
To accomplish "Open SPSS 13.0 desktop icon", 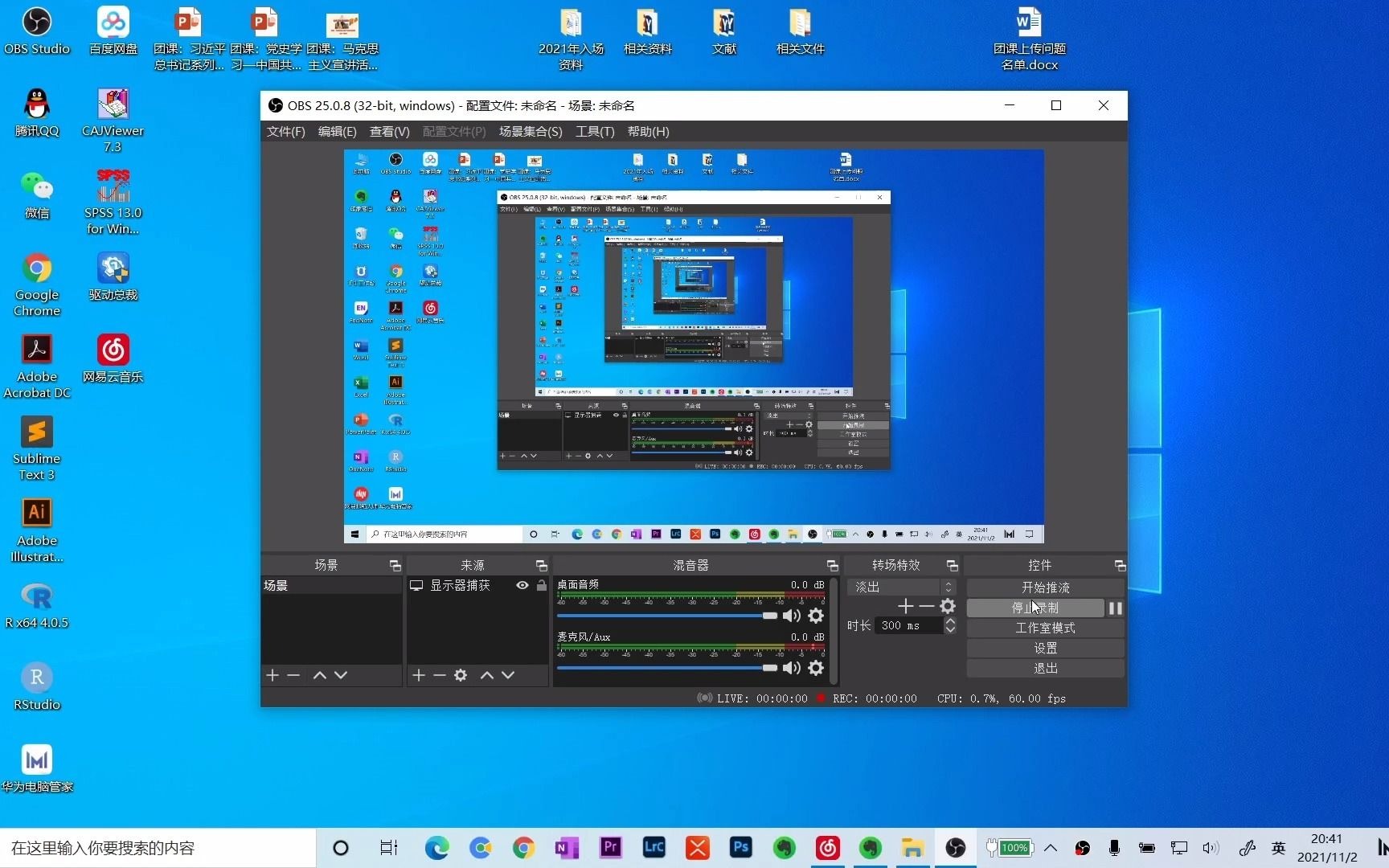I will click(x=113, y=203).
